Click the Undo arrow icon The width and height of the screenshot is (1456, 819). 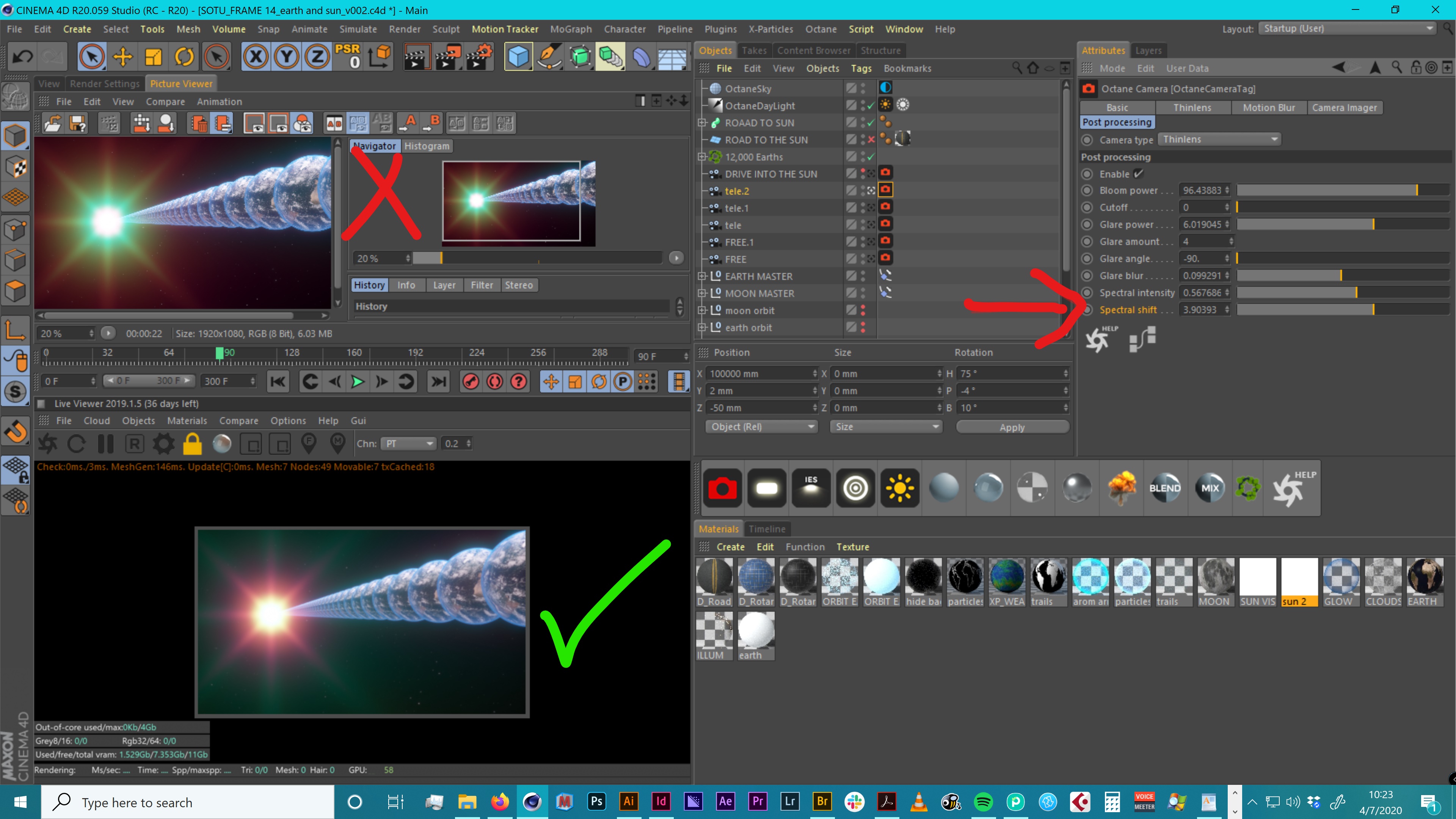click(23, 56)
